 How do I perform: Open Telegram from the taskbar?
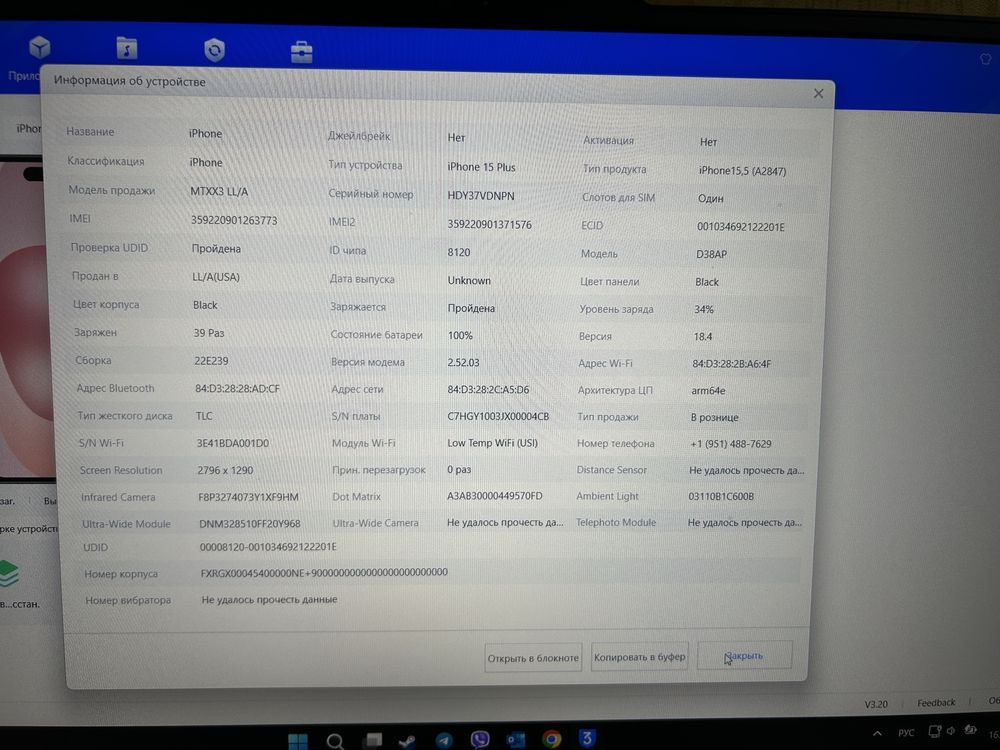click(444, 740)
